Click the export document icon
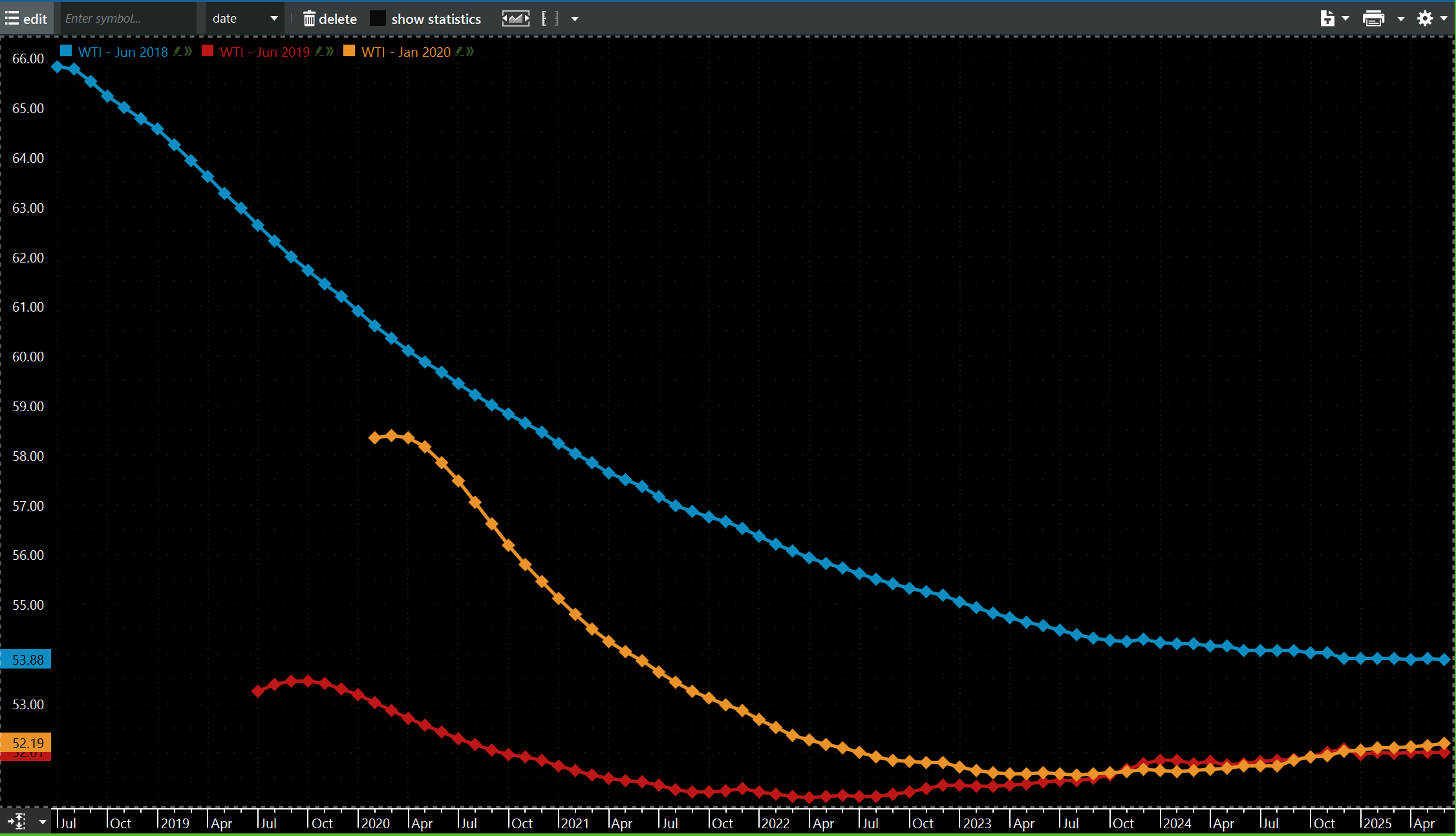1456x836 pixels. pos(1327,19)
